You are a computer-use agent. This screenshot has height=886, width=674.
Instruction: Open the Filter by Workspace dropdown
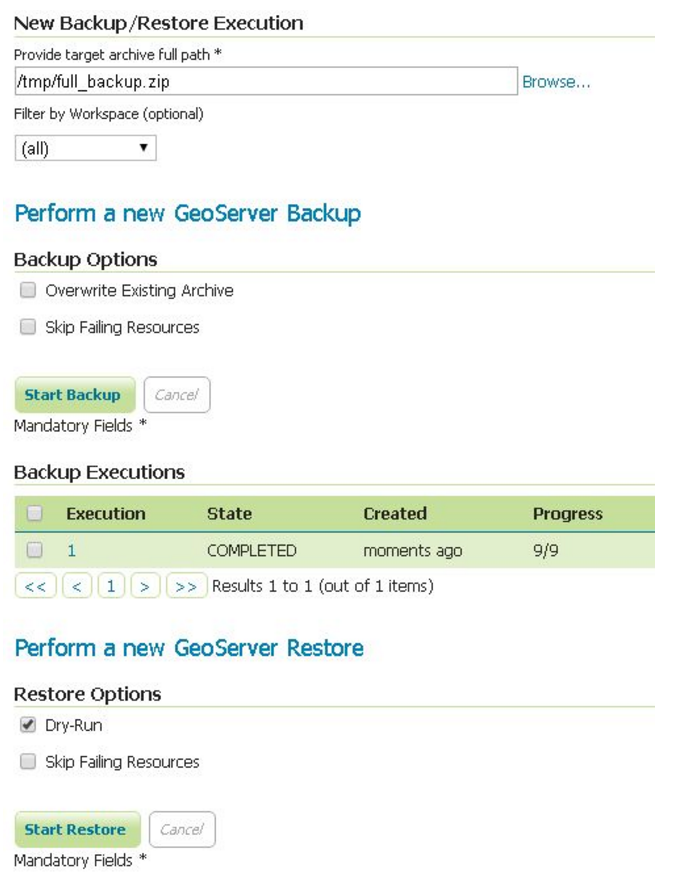click(86, 149)
